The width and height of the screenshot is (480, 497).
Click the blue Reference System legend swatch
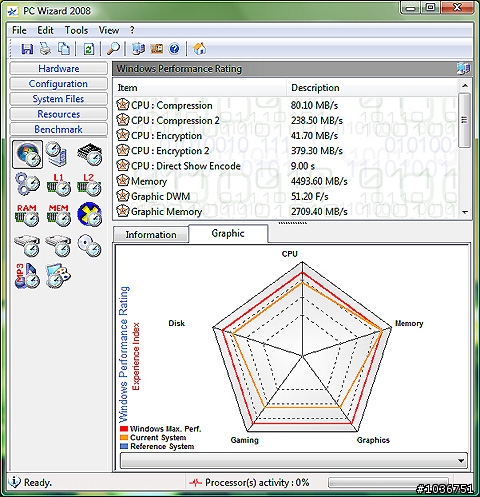click(x=124, y=446)
